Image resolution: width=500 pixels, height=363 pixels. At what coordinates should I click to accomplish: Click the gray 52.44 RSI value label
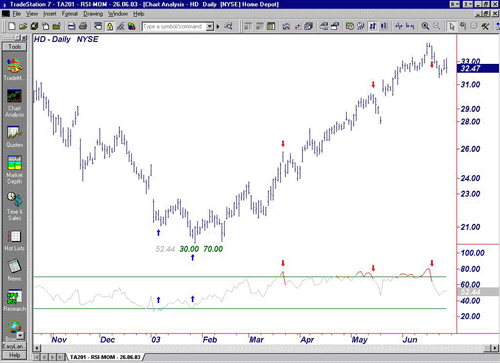[x=165, y=249]
